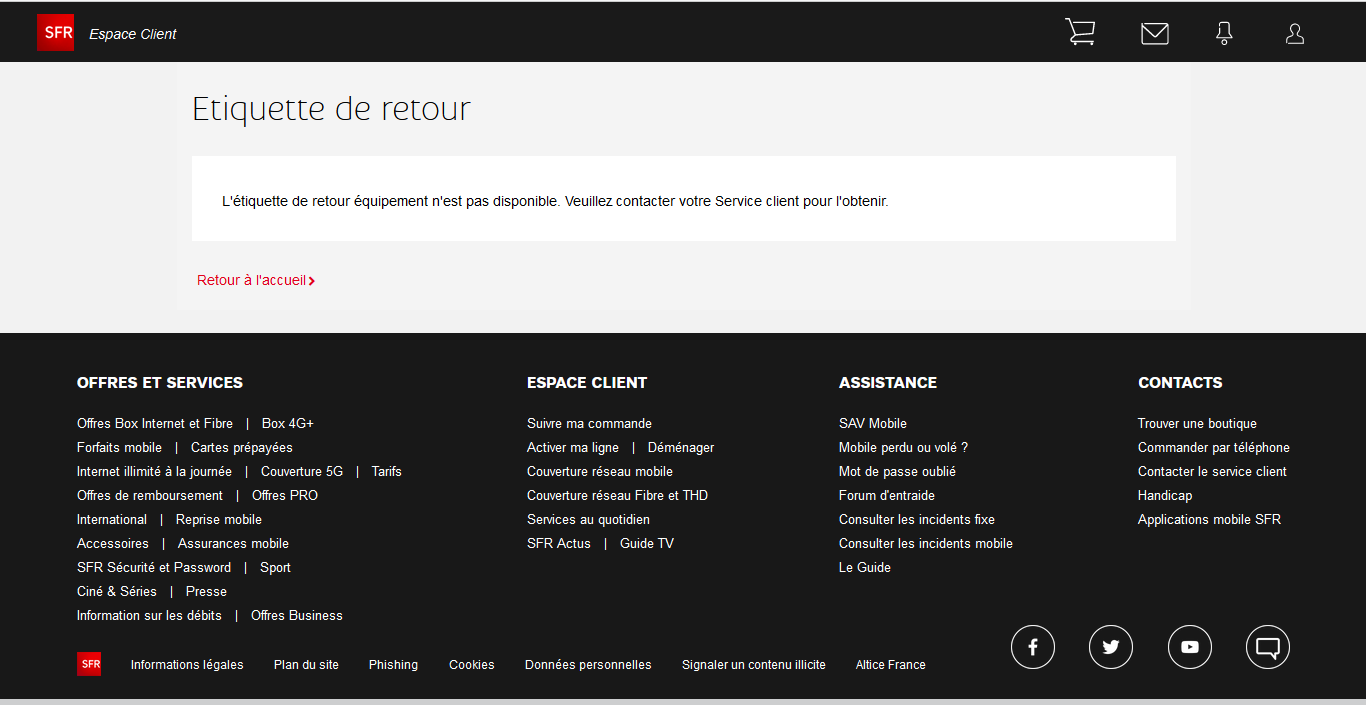Open SFR Twitter page icon
The width and height of the screenshot is (1367, 705).
1111,647
